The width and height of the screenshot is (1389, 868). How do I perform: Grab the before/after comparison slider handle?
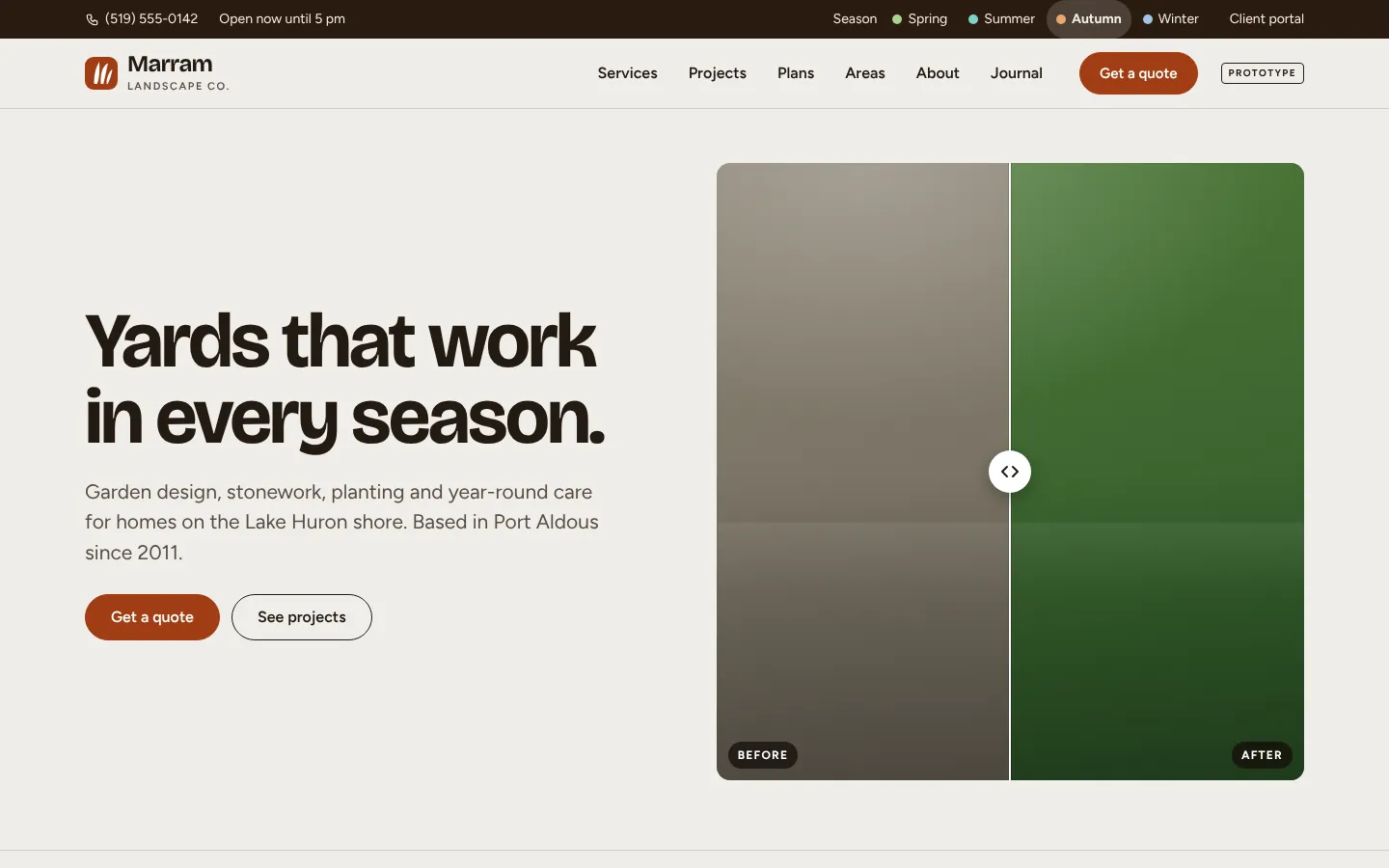(x=1010, y=472)
